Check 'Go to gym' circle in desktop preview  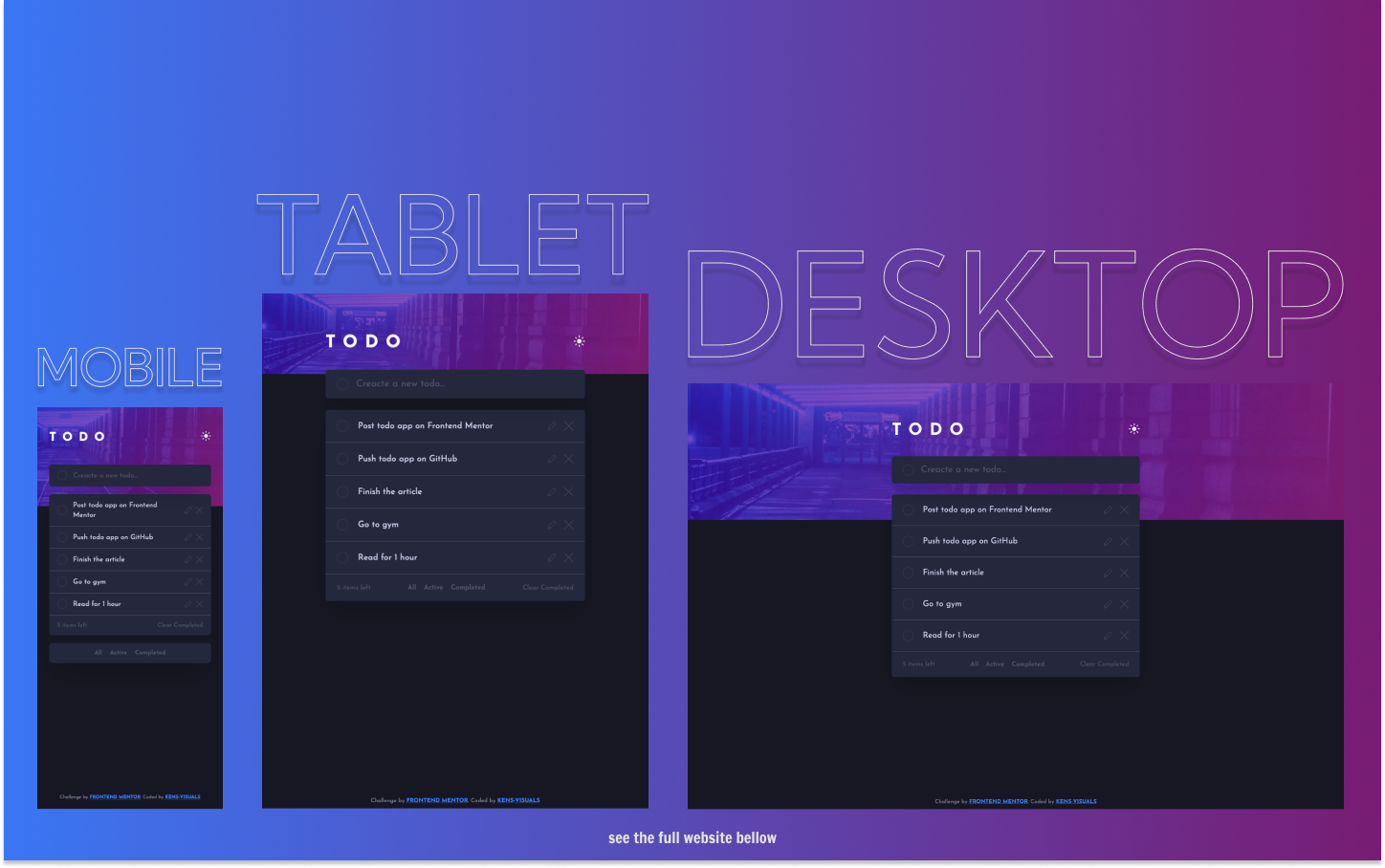[908, 604]
